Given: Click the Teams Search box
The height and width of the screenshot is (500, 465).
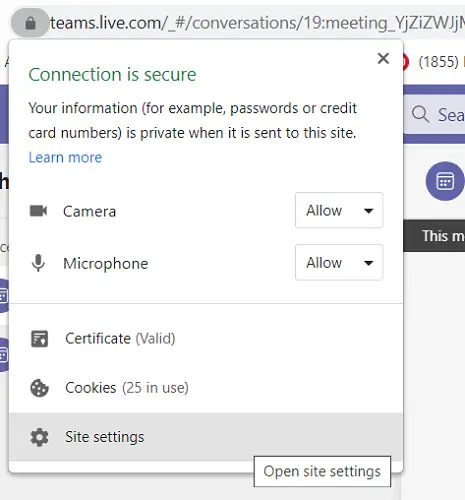Looking at the screenshot, I should tap(434, 115).
